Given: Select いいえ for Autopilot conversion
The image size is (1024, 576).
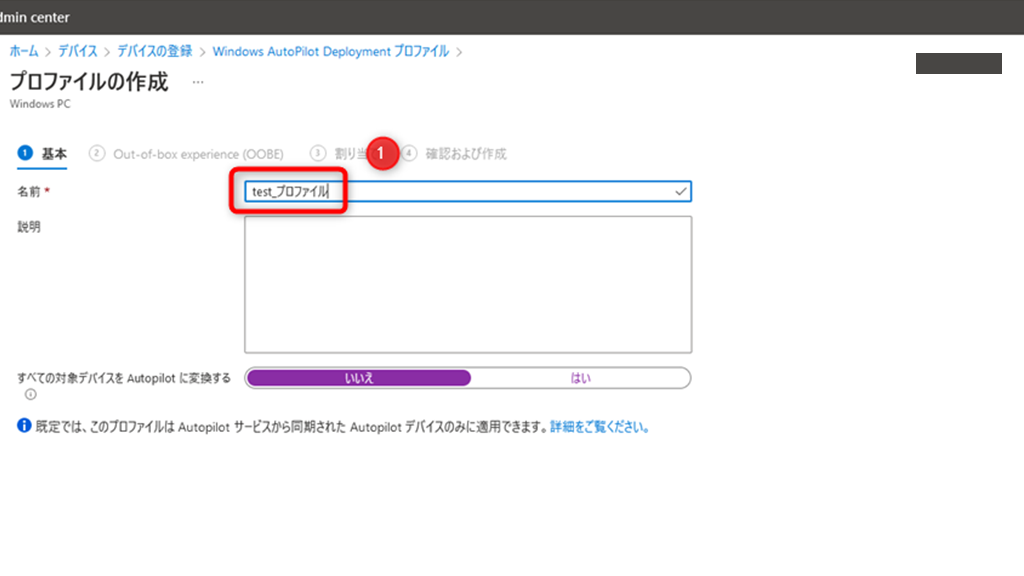Looking at the screenshot, I should (358, 378).
